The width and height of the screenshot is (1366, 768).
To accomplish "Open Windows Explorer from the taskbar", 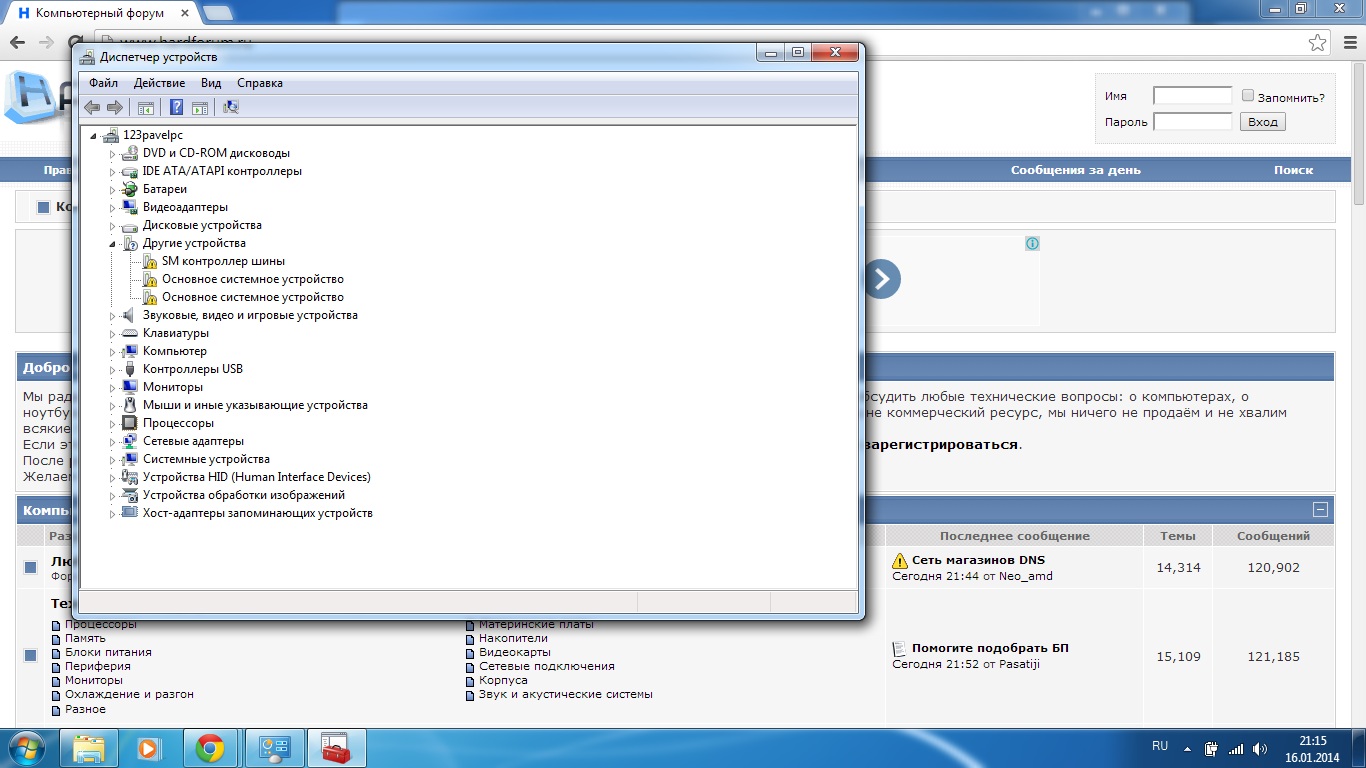I will pos(89,748).
